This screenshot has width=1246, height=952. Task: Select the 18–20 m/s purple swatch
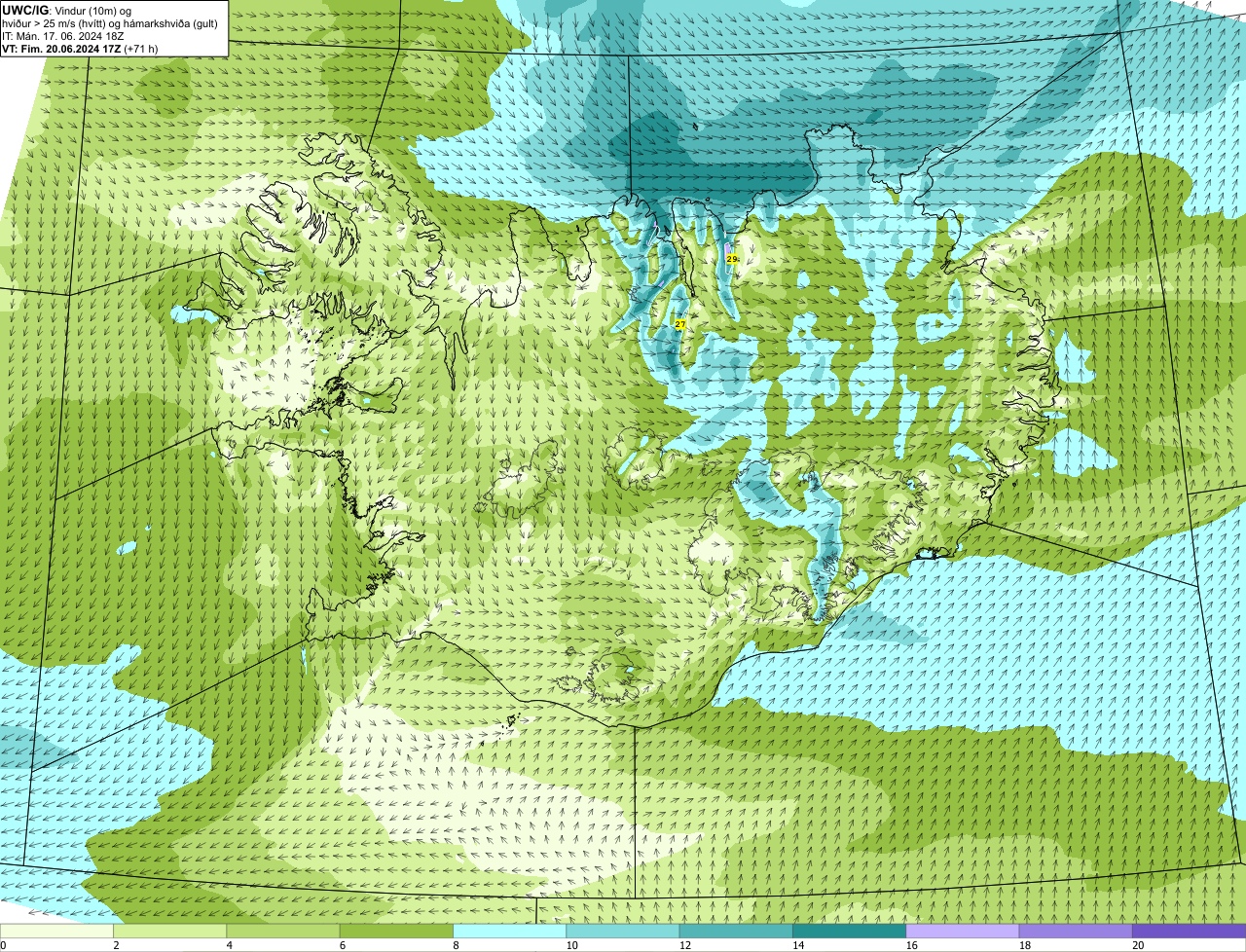pyautogui.click(x=1076, y=931)
